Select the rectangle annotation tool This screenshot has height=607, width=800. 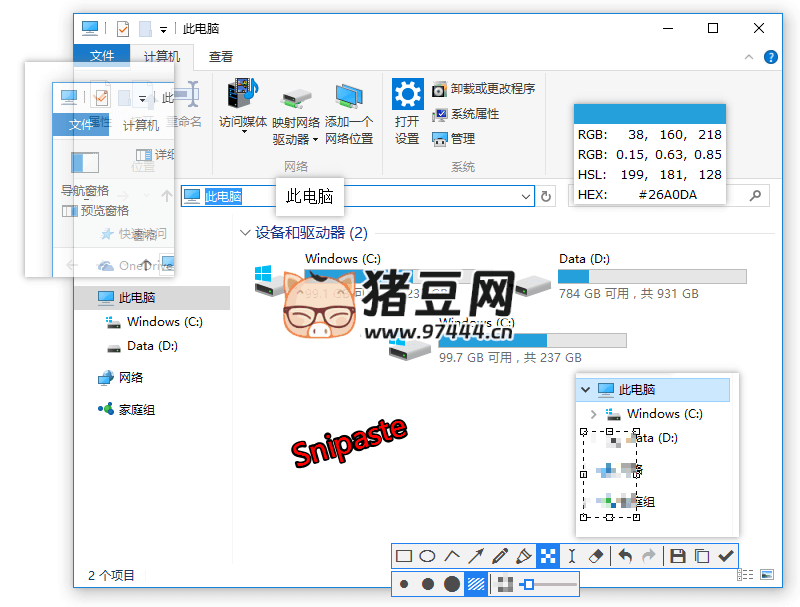[x=404, y=555]
